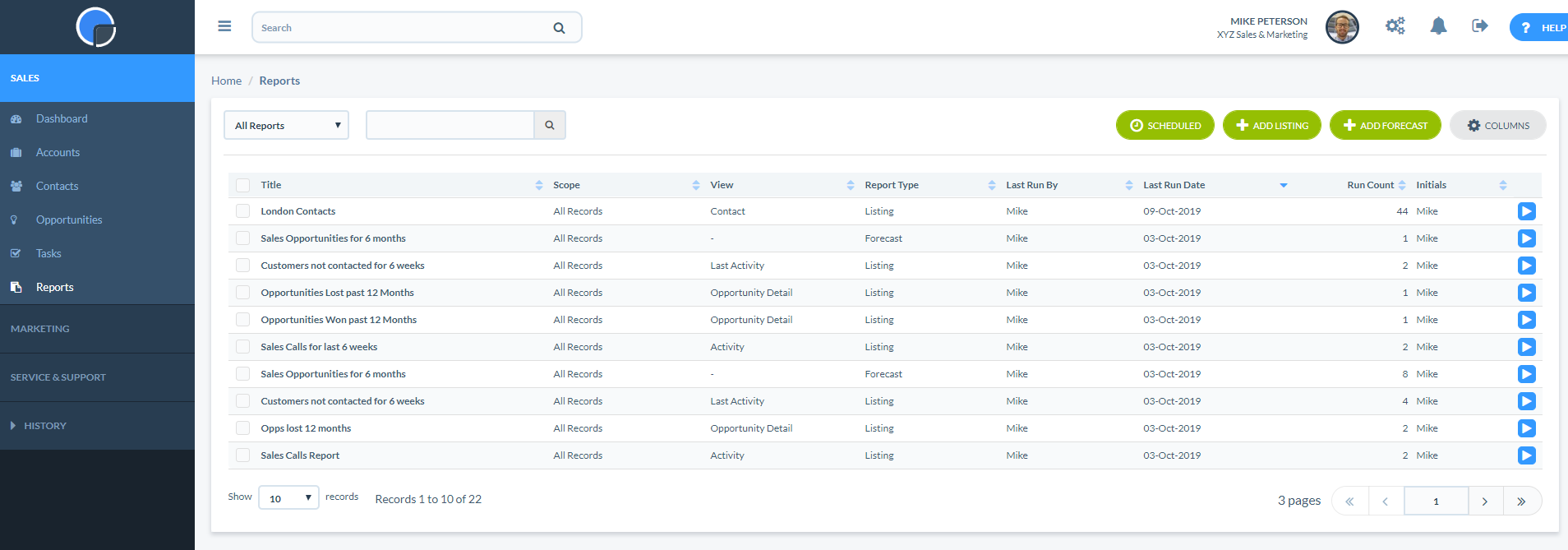Click the Contacts people icon
The width and height of the screenshot is (1568, 550).
coord(16,187)
